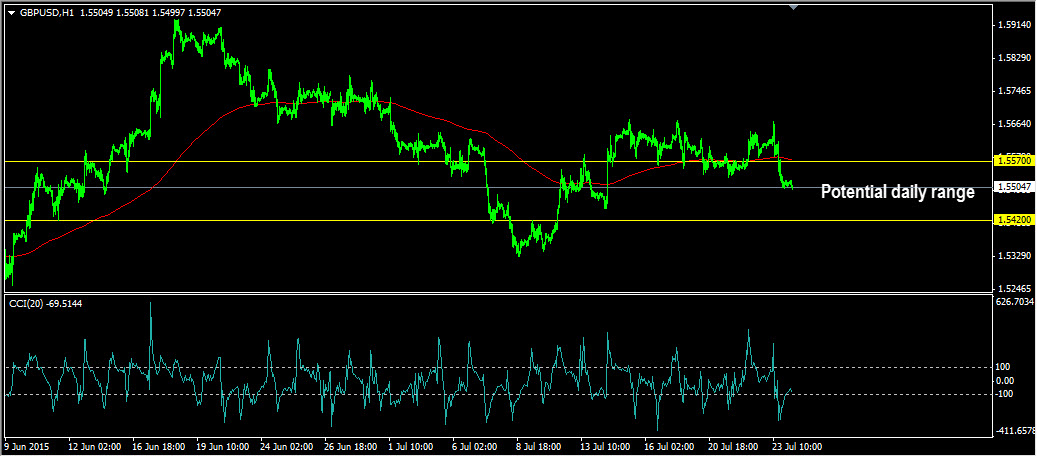
Task: Click the GBPUSD,H1 chart title text
Action: [46, 13]
